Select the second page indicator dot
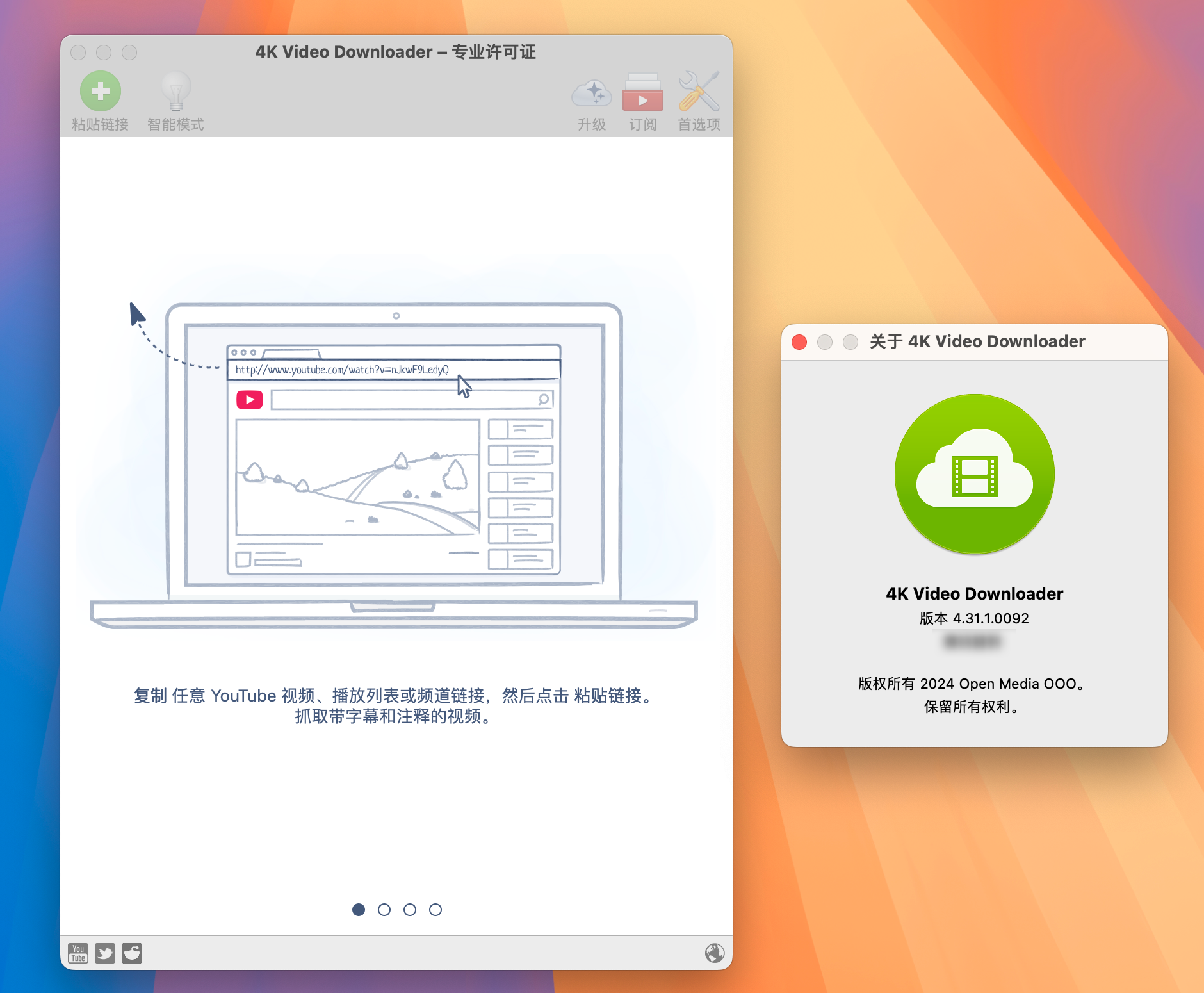Viewport: 1204px width, 993px height. click(x=384, y=910)
